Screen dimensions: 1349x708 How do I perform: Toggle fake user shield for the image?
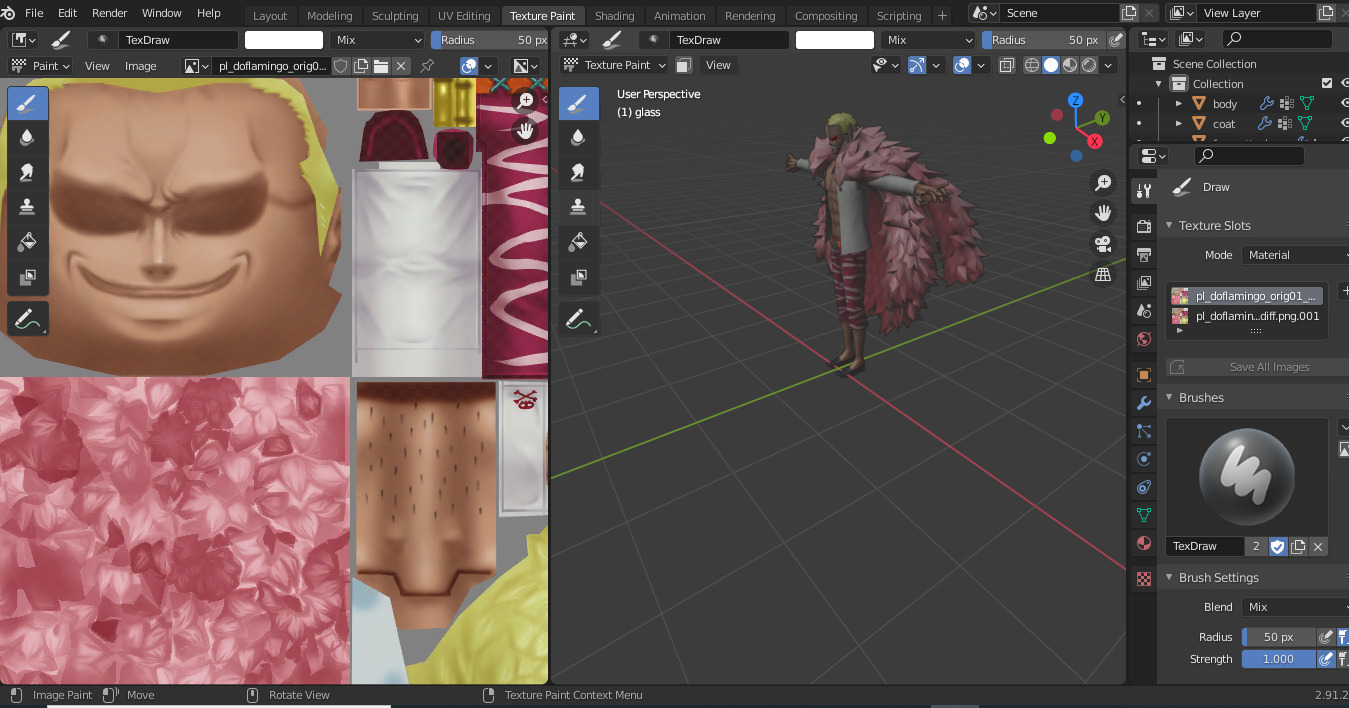(341, 66)
